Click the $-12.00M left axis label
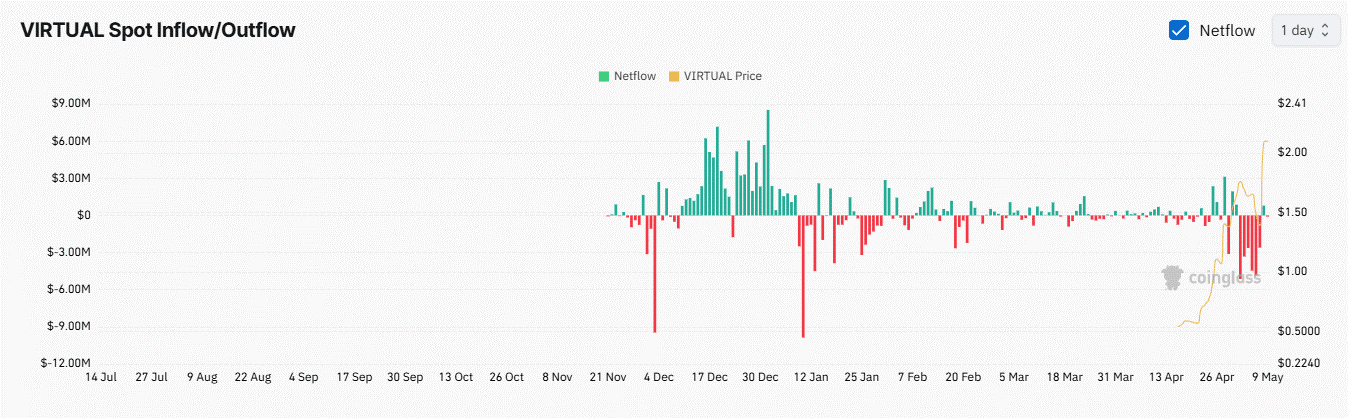This screenshot has height=418, width=1348. click(66, 363)
